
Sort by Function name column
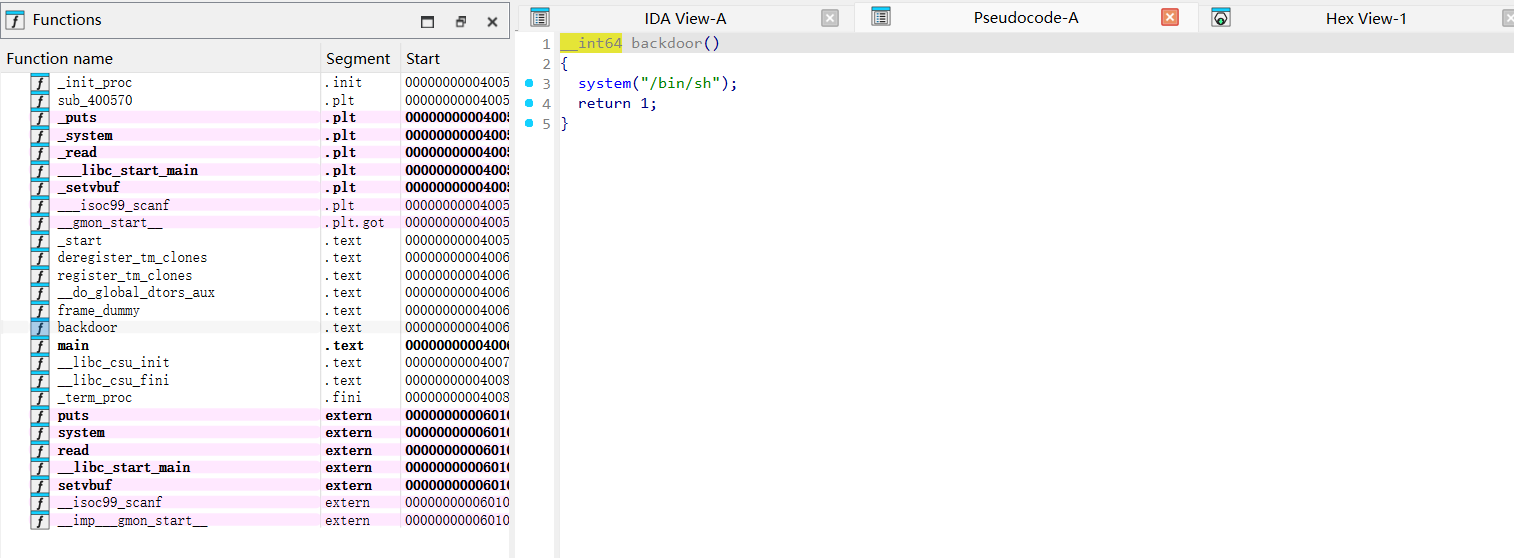[x=160, y=59]
